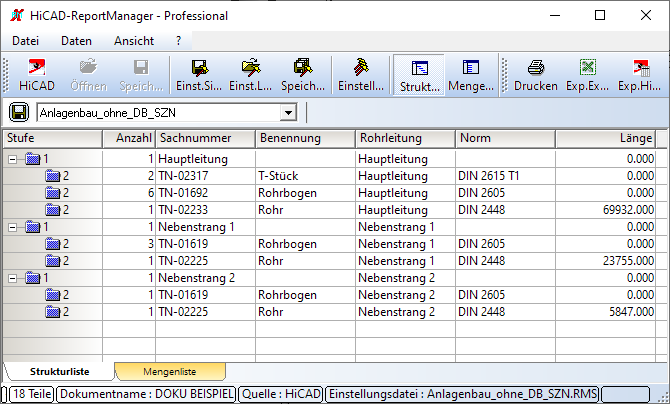Select the 69932.000 length cell

click(605, 210)
